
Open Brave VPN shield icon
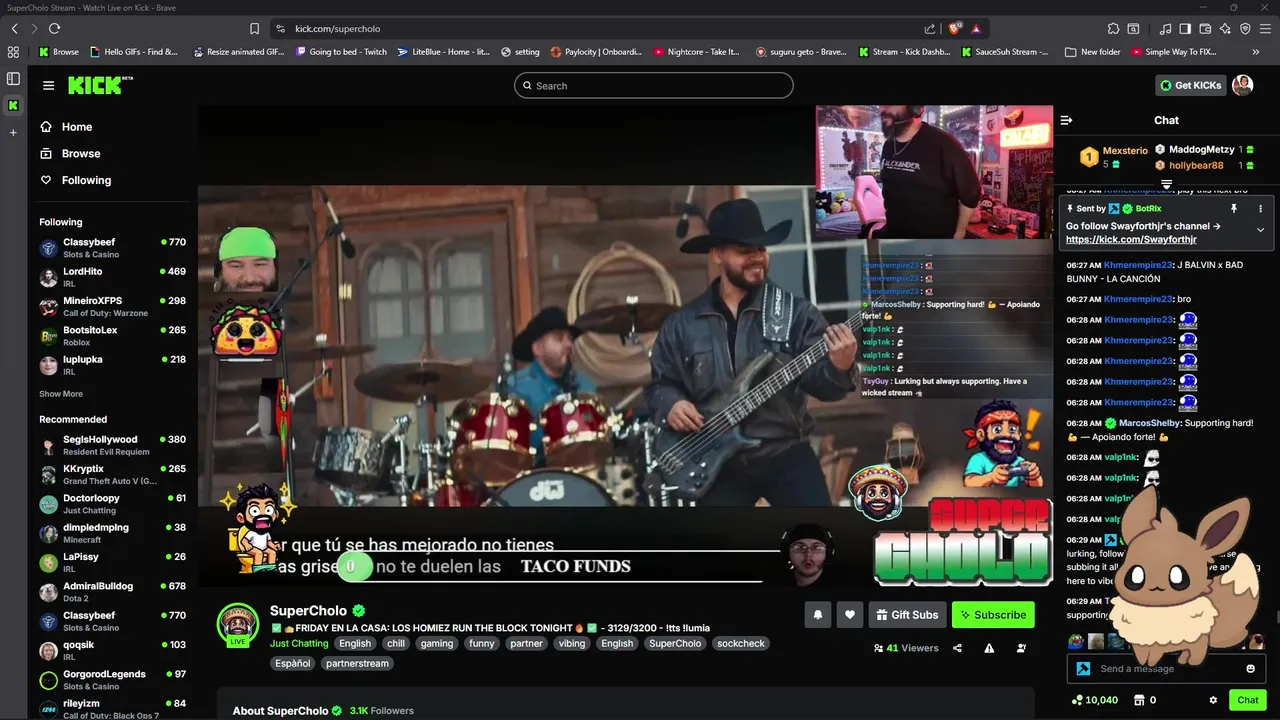click(1245, 28)
